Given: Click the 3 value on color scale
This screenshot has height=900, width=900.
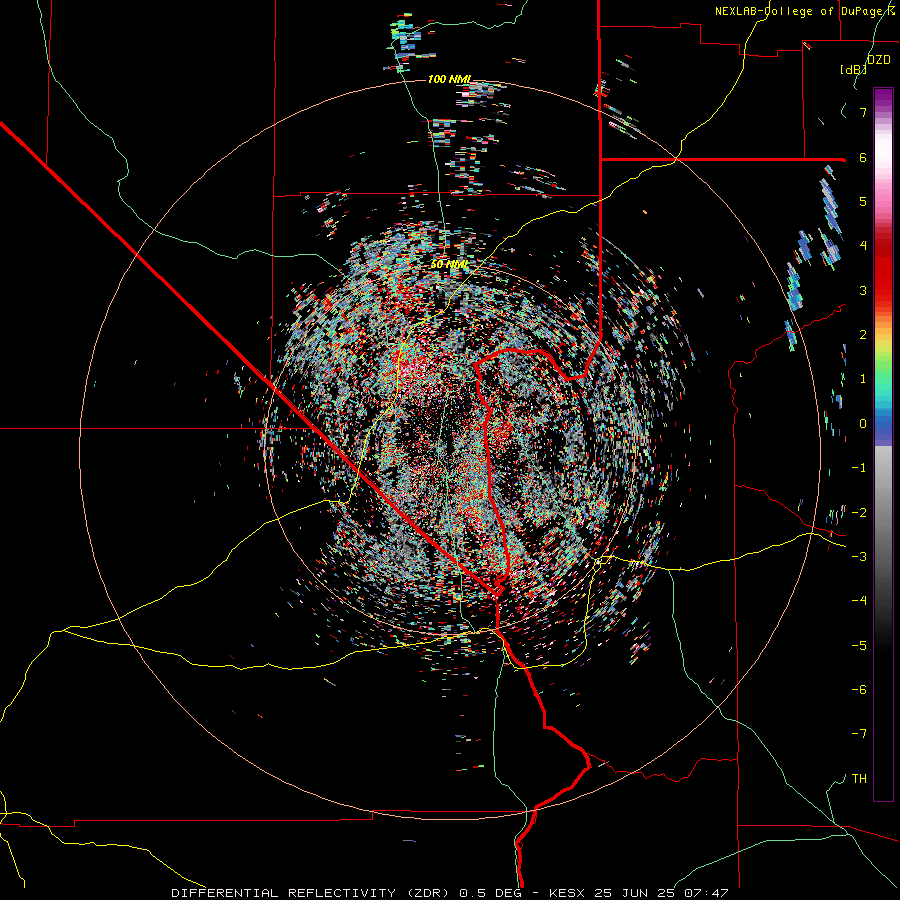Looking at the screenshot, I should 863,290.
